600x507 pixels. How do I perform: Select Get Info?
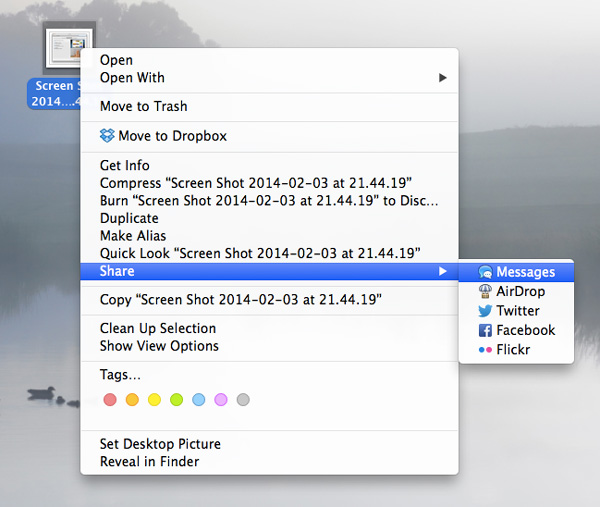pyautogui.click(x=269, y=165)
